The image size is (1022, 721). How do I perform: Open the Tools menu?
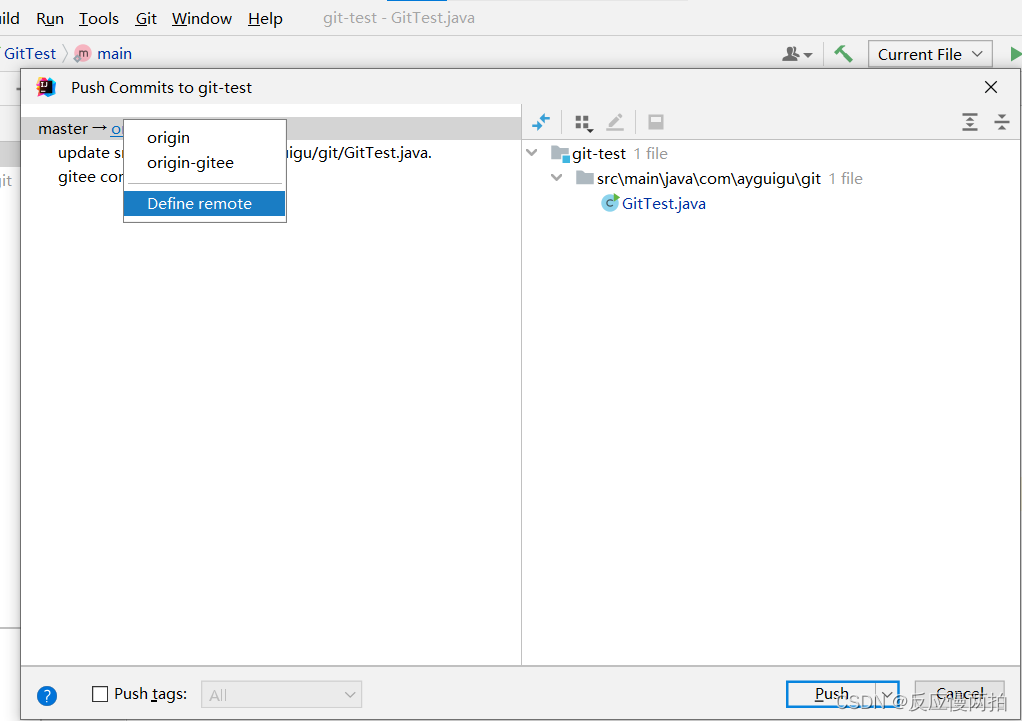[x=98, y=18]
